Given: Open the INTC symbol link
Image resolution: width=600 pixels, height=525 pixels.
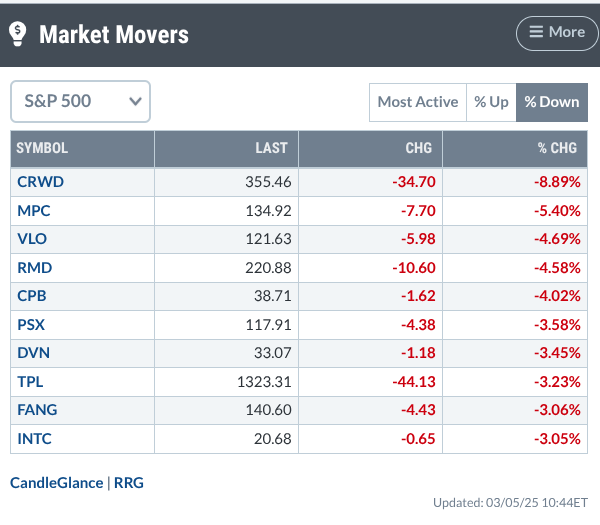Looking at the screenshot, I should [x=34, y=439].
